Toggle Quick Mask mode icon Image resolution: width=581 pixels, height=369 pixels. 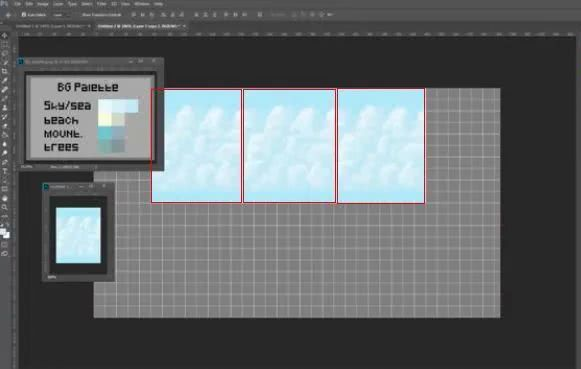click(x=5, y=245)
